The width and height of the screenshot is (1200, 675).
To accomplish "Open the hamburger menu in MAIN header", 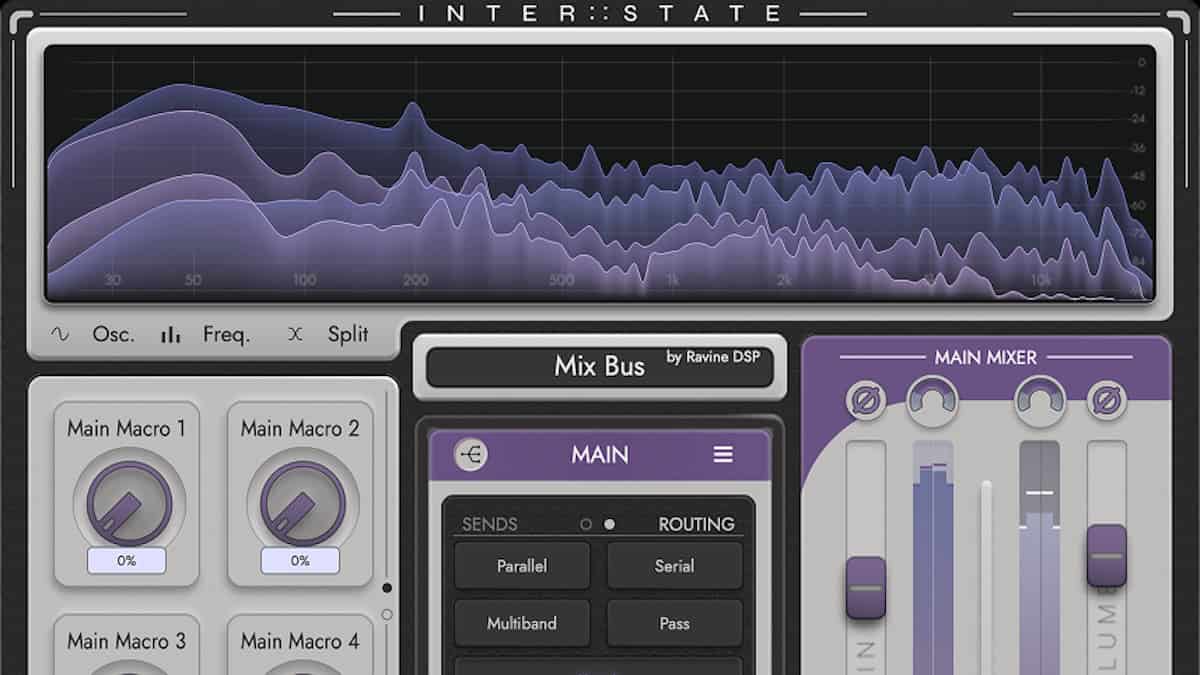I will point(723,455).
